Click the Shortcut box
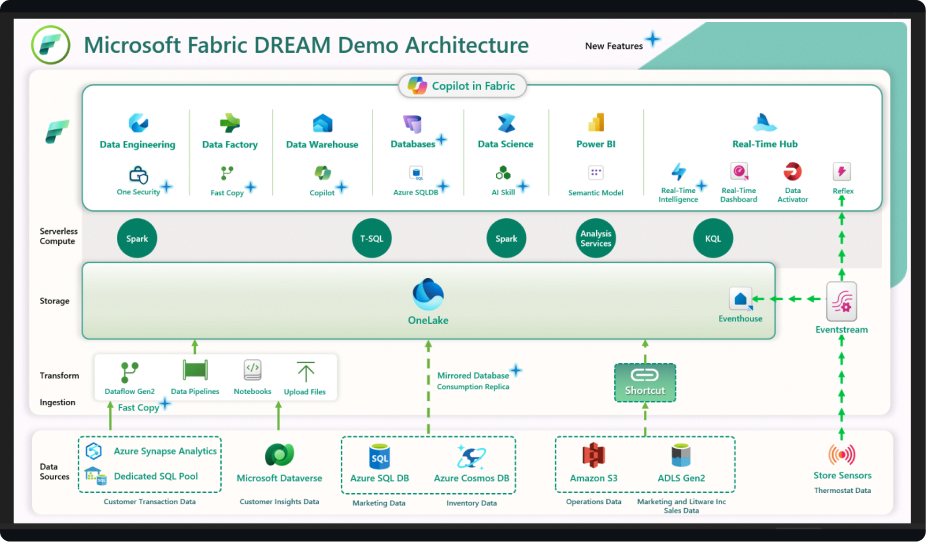 (x=645, y=383)
